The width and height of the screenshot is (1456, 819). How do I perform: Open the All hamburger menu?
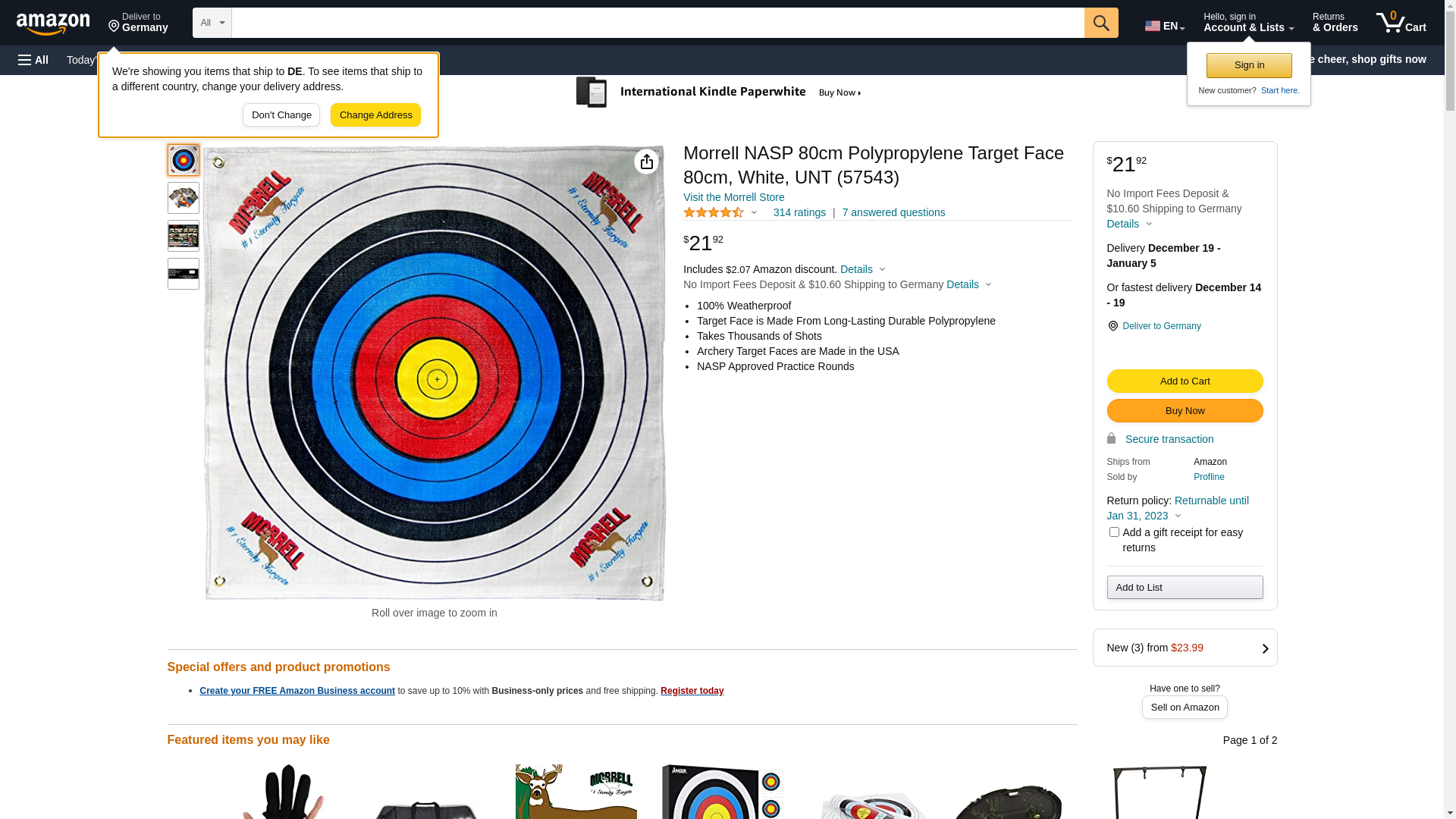click(x=33, y=60)
